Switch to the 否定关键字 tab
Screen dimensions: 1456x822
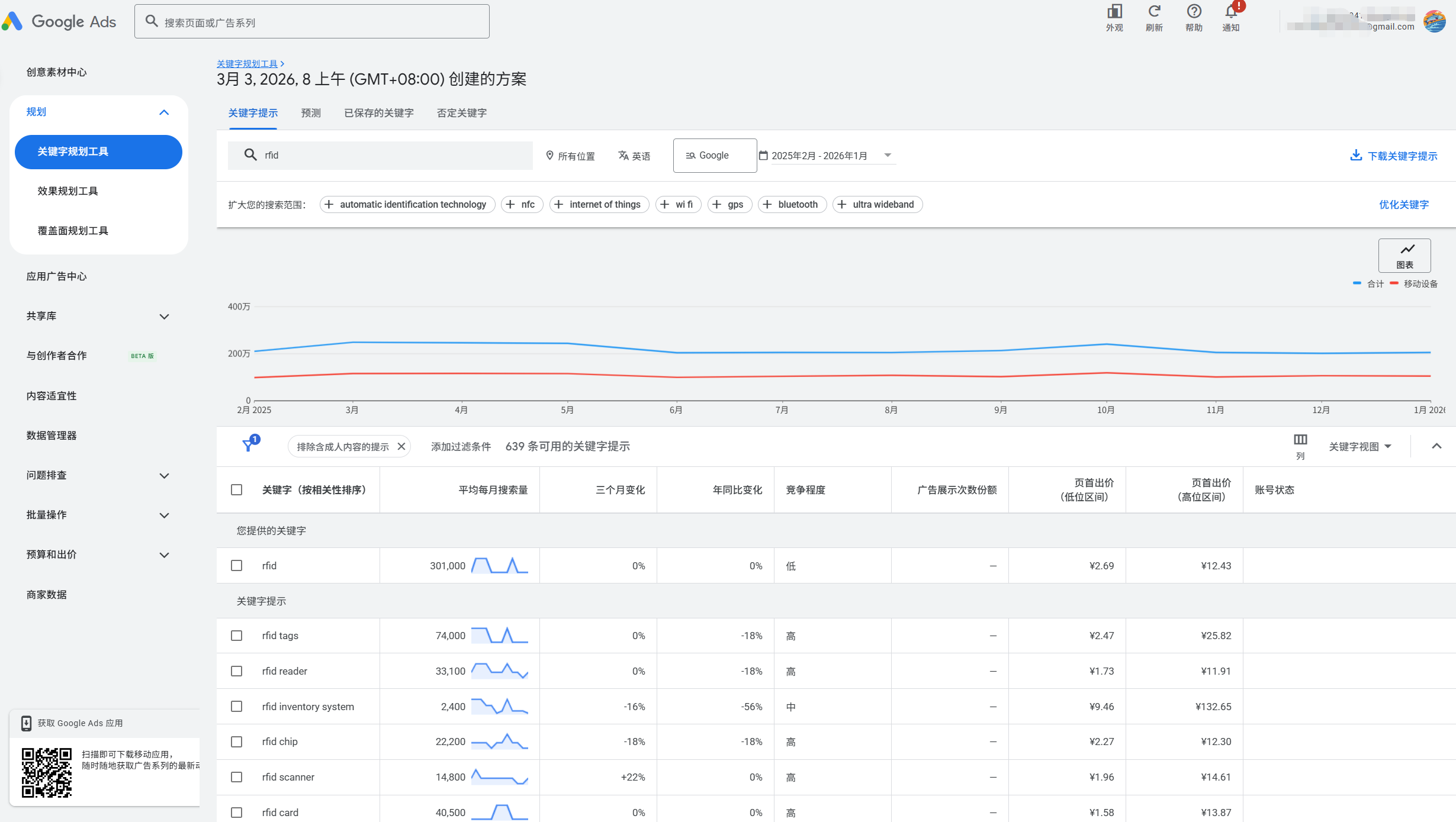tap(462, 113)
